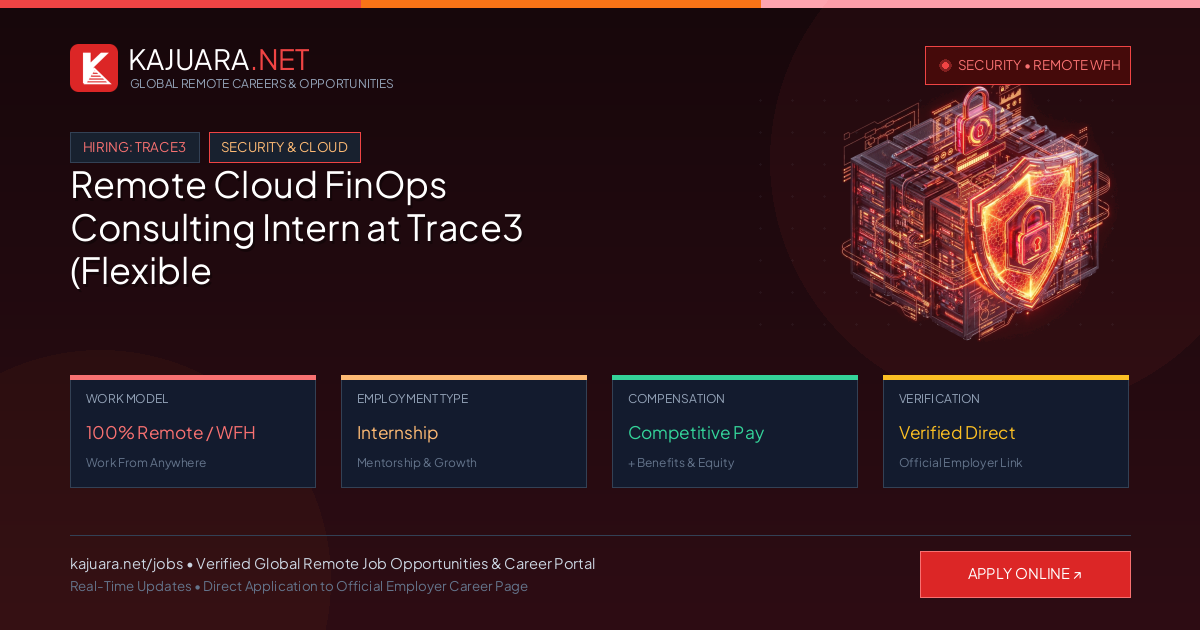This screenshot has height=630, width=1200.
Task: Click the APPLY ONLINE button
Action: [x=1025, y=574]
